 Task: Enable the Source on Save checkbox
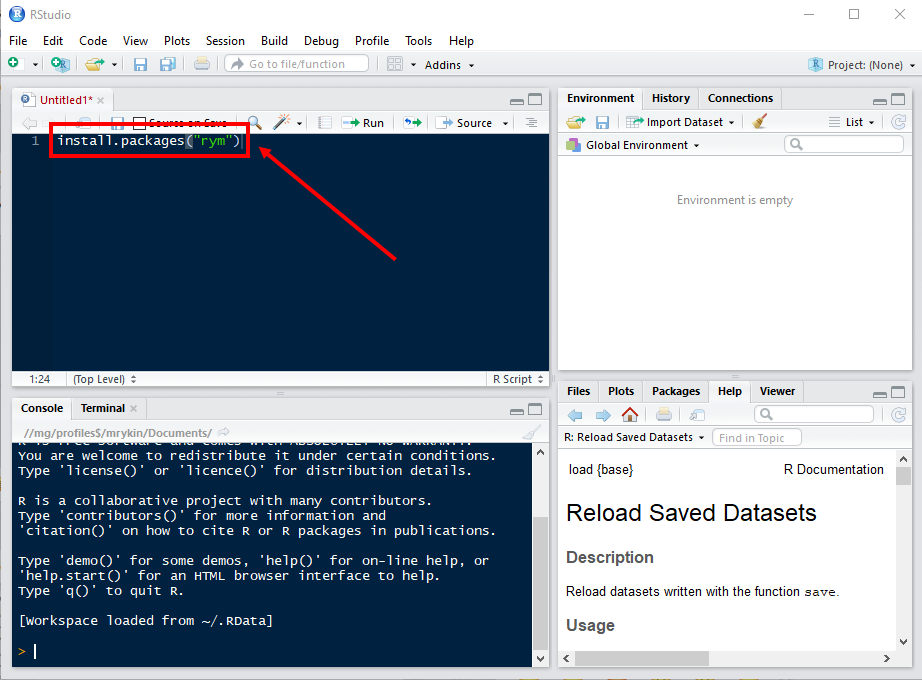tap(140, 123)
